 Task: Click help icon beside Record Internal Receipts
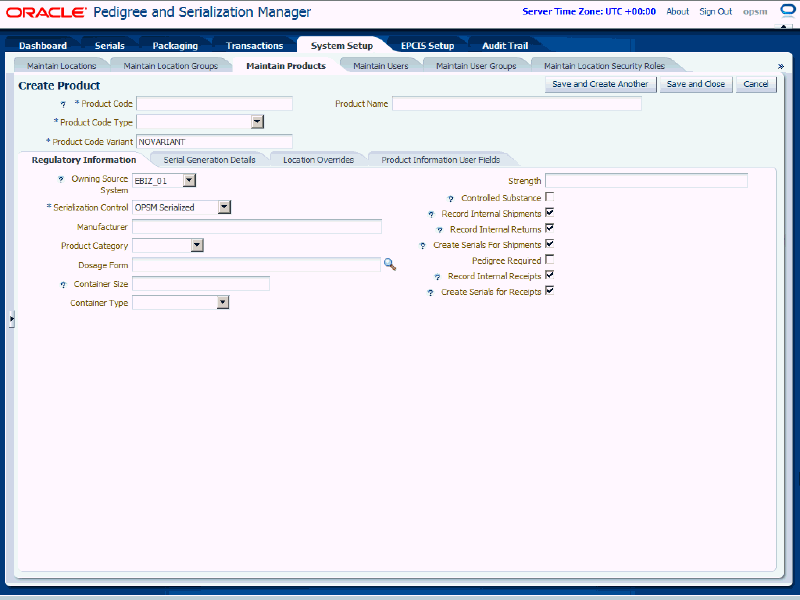[437, 277]
